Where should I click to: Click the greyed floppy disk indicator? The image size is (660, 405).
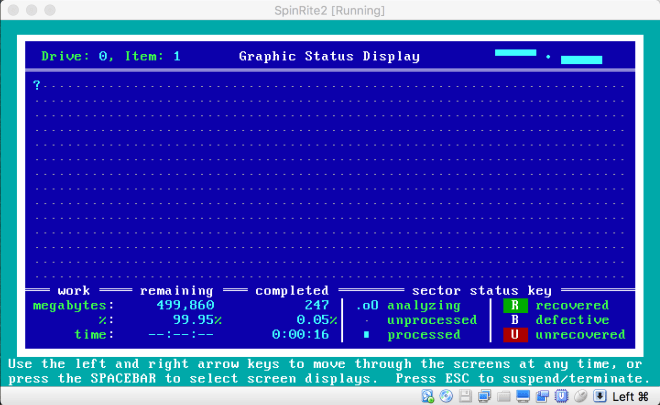[465, 396]
